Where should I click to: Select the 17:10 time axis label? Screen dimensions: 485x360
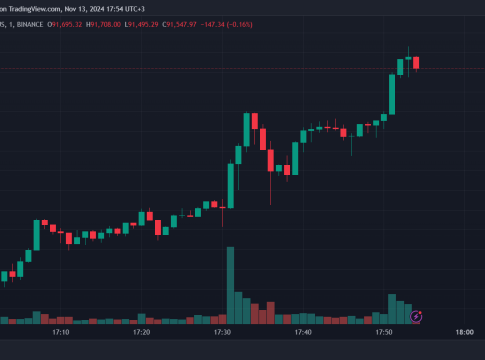(x=61, y=332)
